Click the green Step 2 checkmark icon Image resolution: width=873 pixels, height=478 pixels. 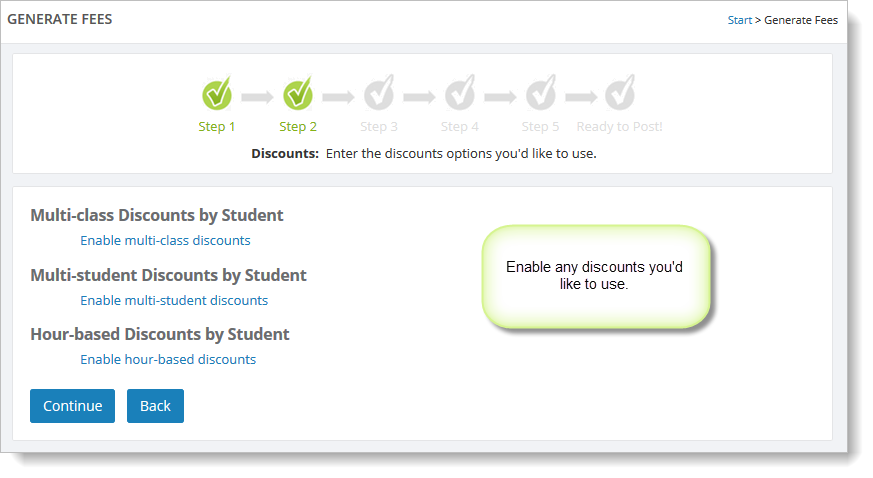[x=298, y=93]
